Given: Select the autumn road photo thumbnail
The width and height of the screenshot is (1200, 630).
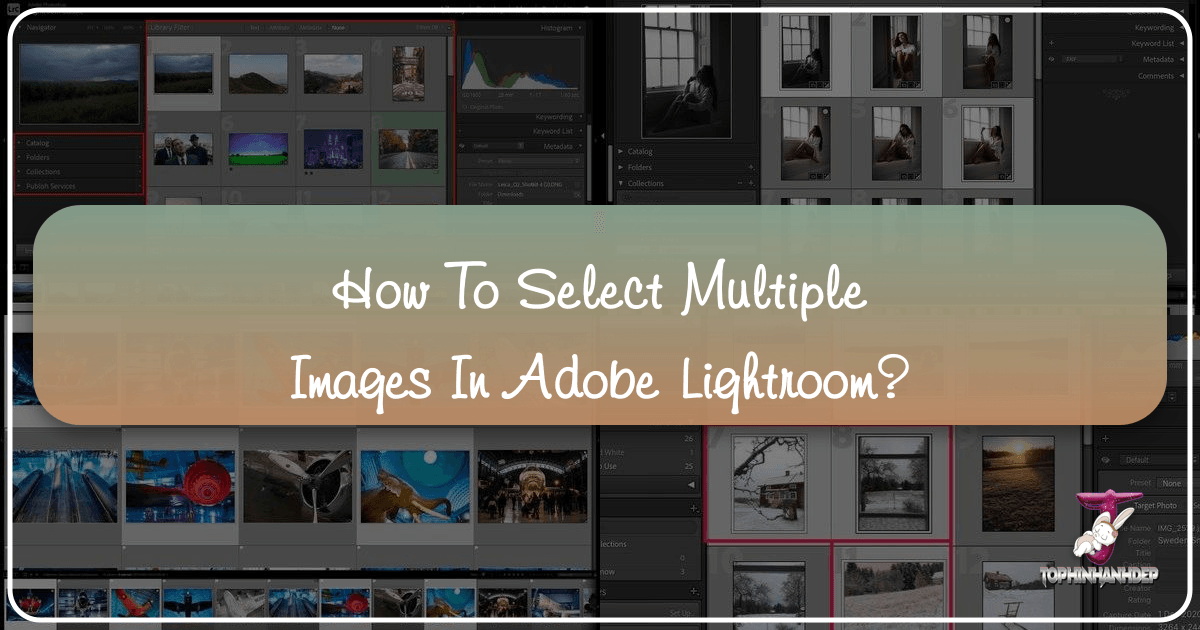Looking at the screenshot, I should [407, 150].
